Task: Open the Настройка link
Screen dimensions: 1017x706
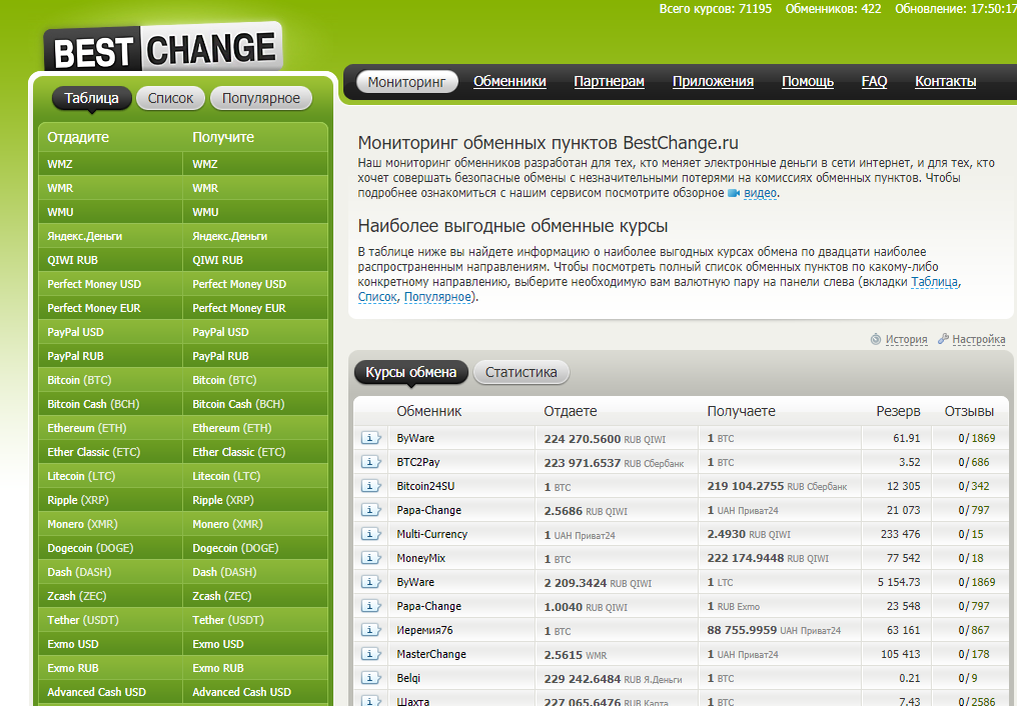Action: click(x=979, y=339)
